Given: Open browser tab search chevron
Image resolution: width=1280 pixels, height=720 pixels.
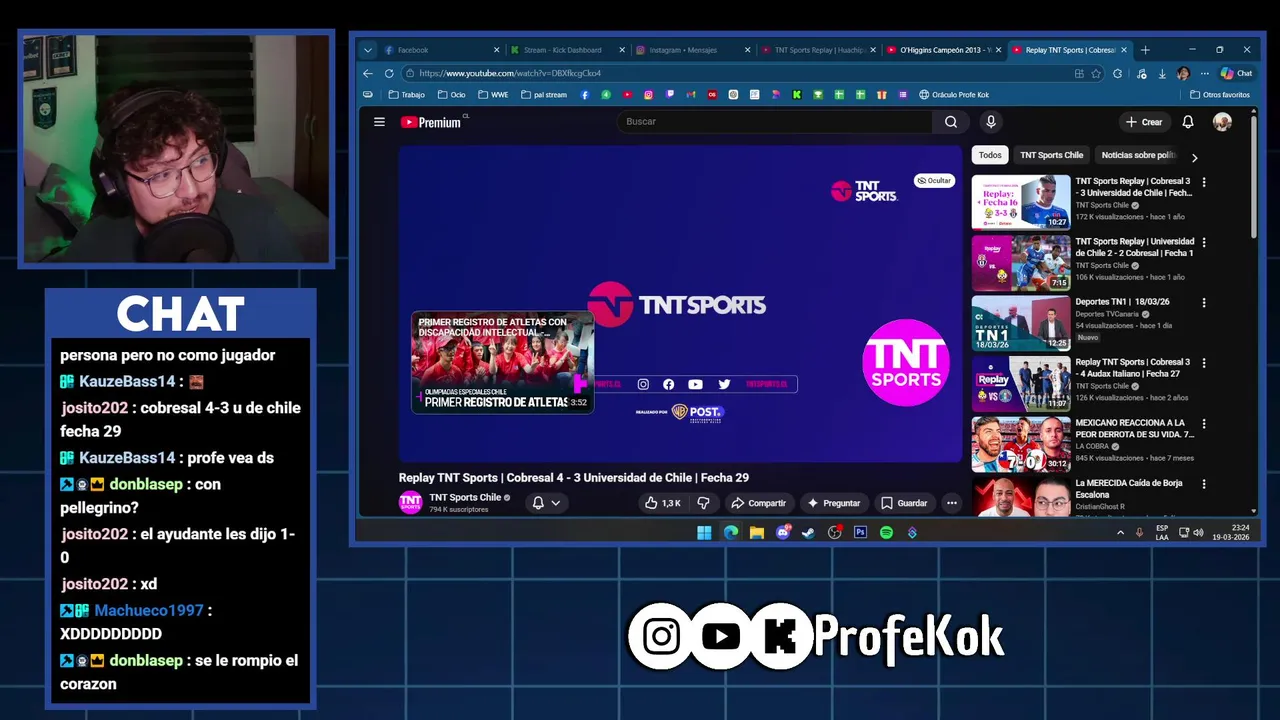Looking at the screenshot, I should pos(367,50).
